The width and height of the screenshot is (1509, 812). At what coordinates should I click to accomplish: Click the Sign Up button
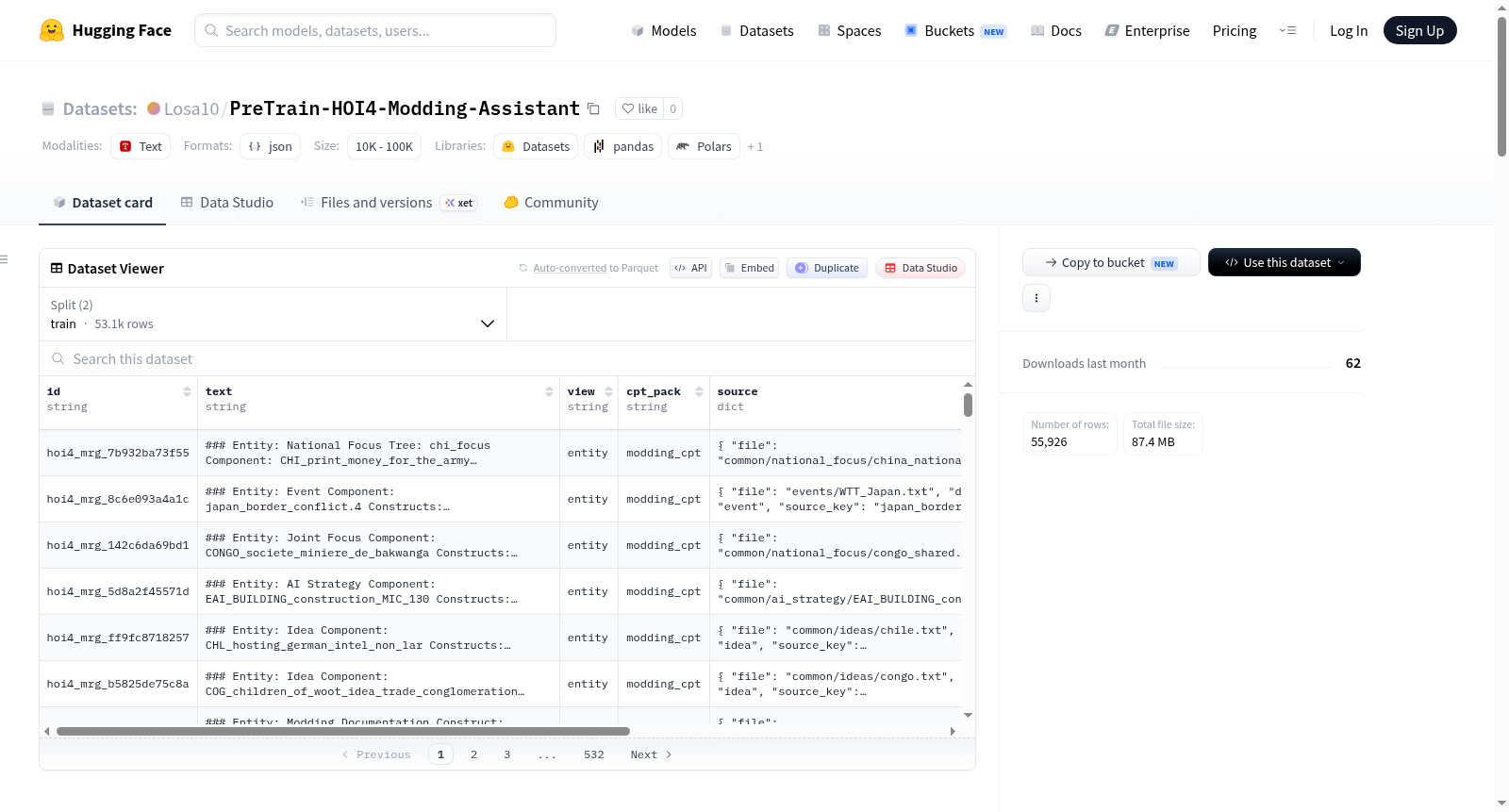click(x=1419, y=30)
